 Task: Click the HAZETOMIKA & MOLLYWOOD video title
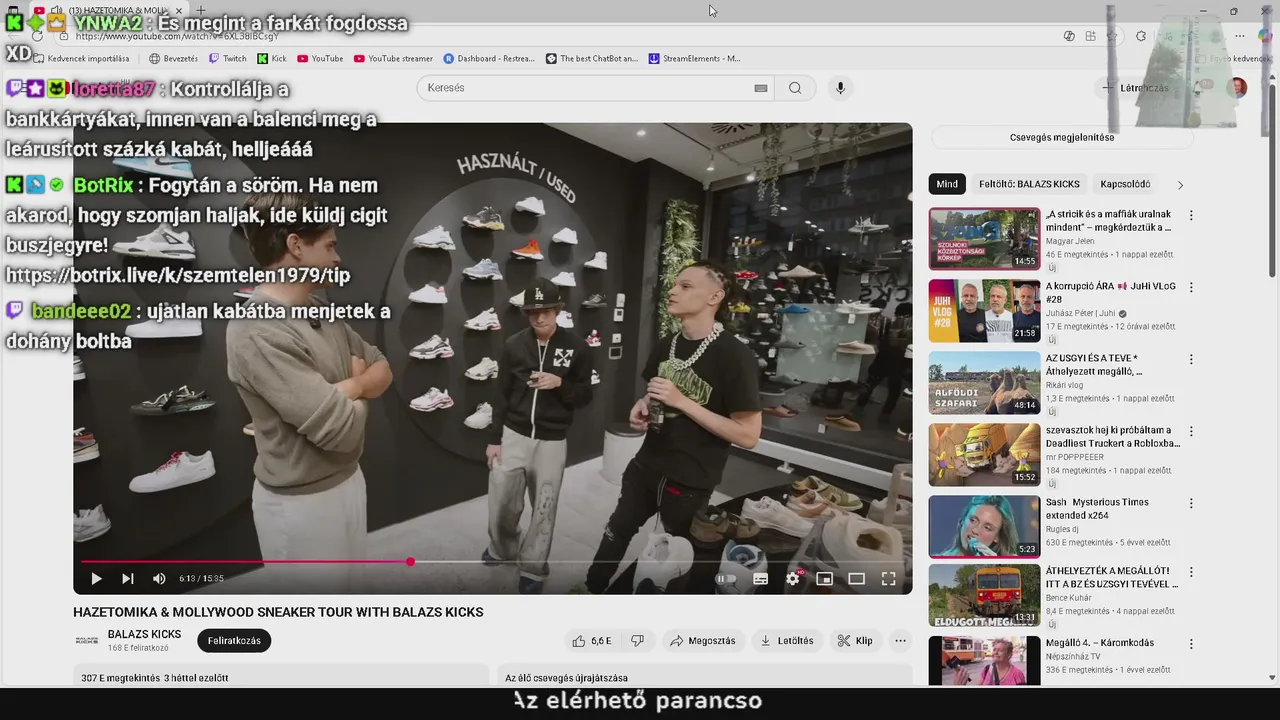278,612
